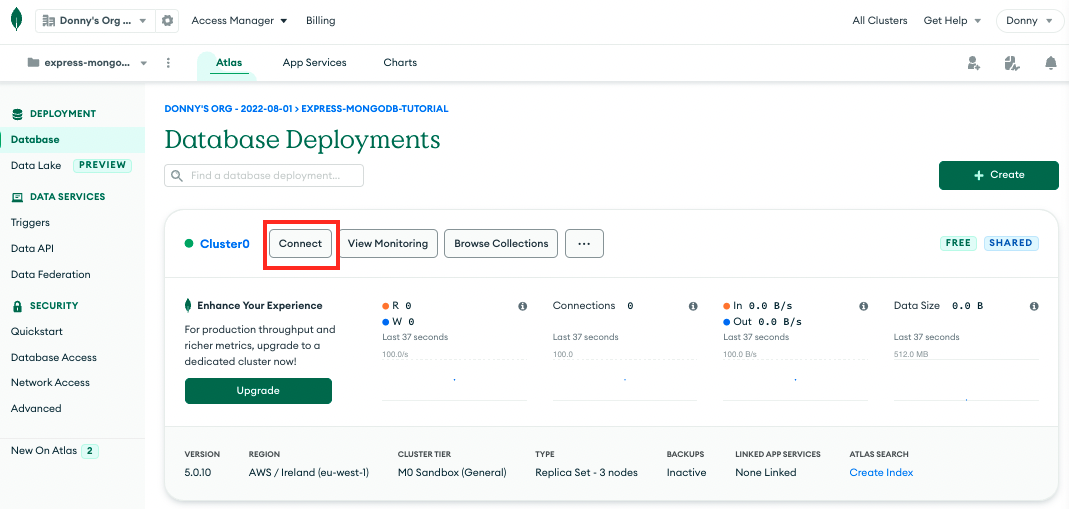Open Triggers in the sidebar

coord(30,223)
